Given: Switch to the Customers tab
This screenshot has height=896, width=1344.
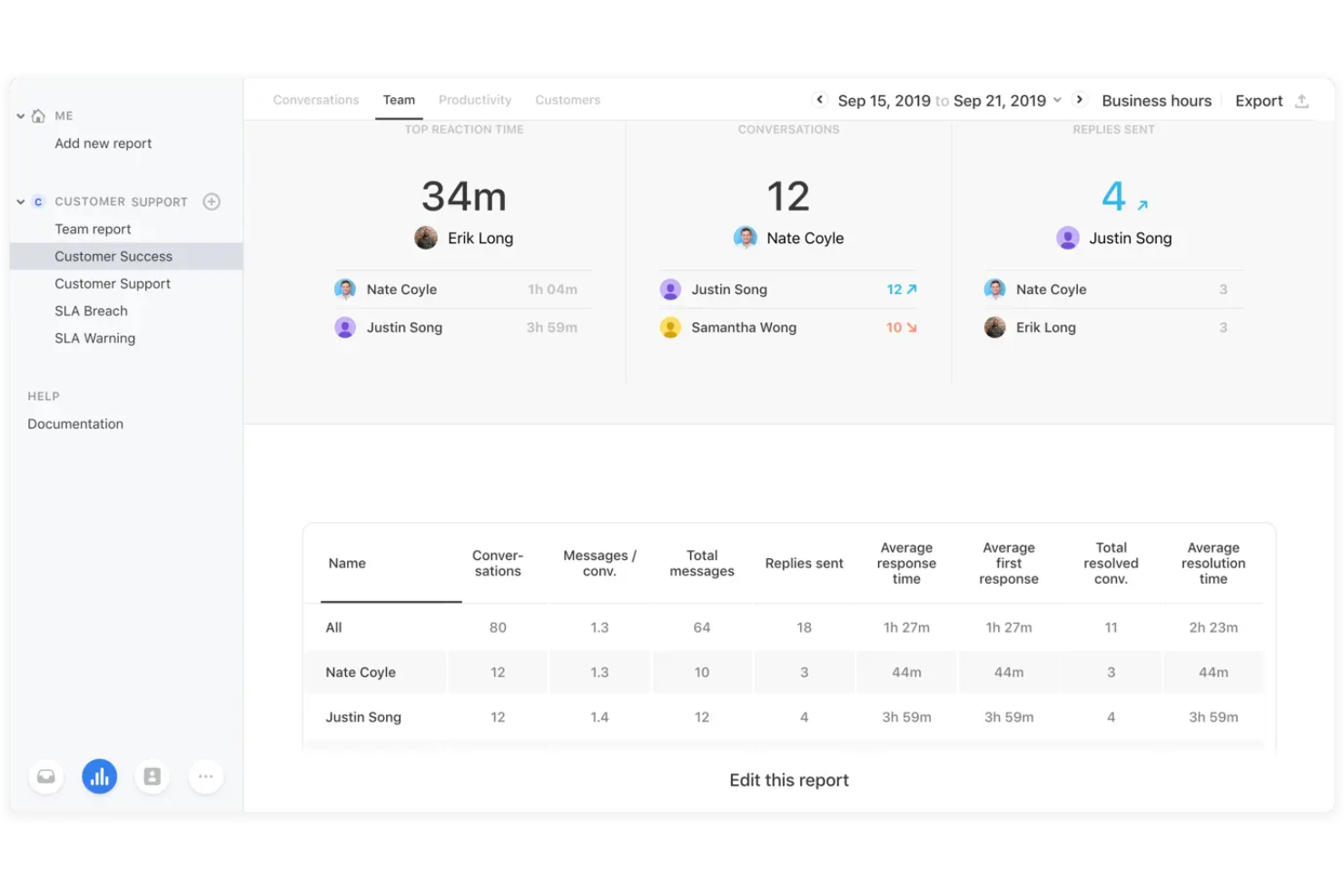Looking at the screenshot, I should (x=568, y=100).
